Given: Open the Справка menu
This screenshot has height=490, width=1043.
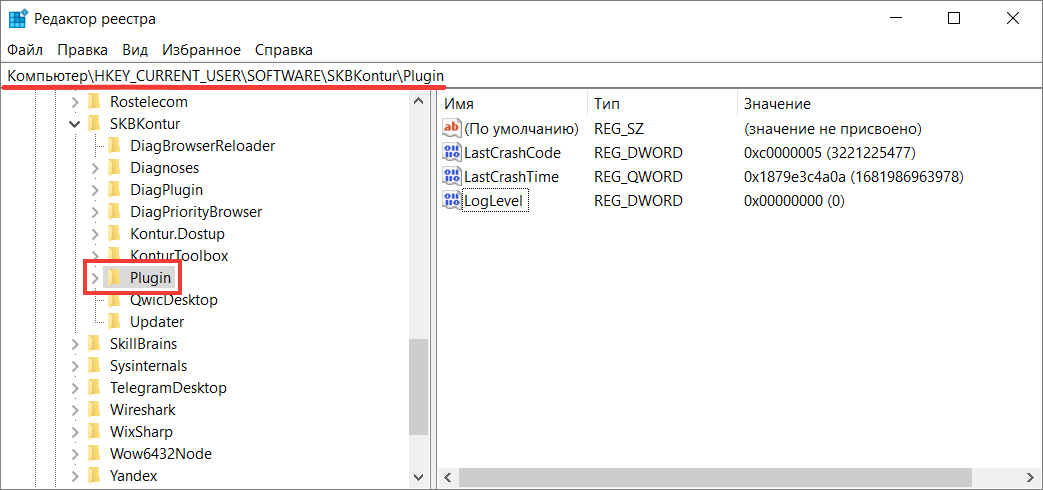Looking at the screenshot, I should [284, 50].
